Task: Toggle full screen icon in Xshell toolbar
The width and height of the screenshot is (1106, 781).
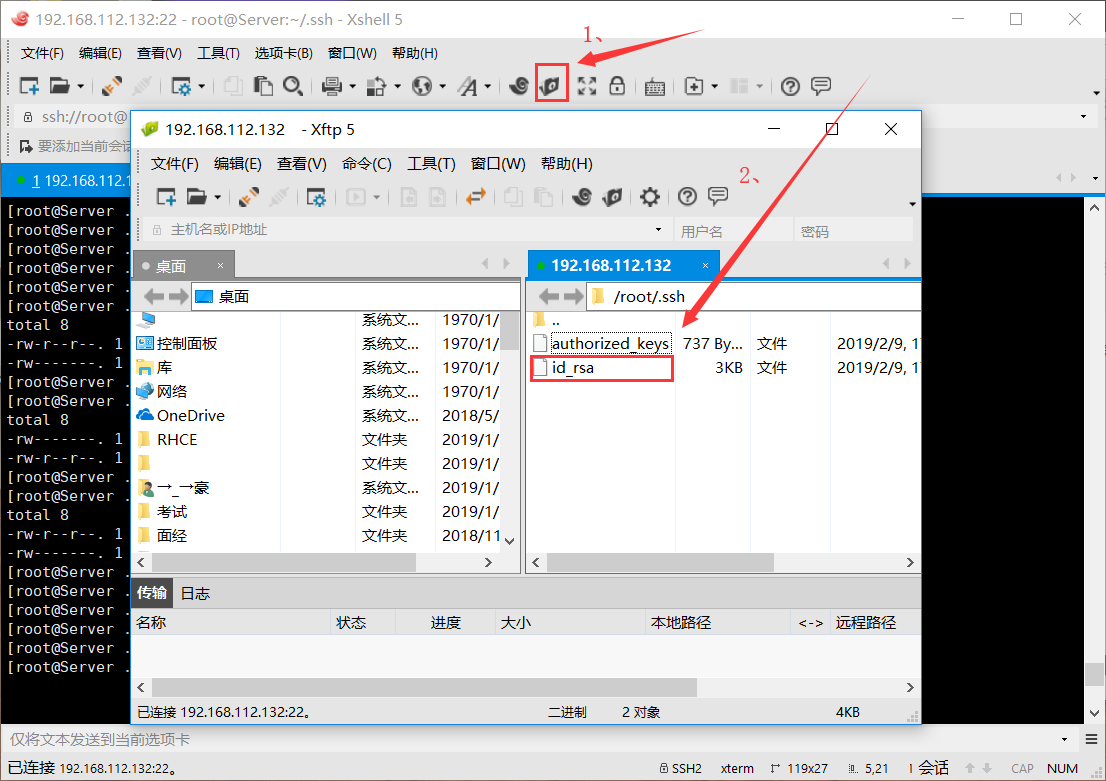Action: tap(587, 86)
